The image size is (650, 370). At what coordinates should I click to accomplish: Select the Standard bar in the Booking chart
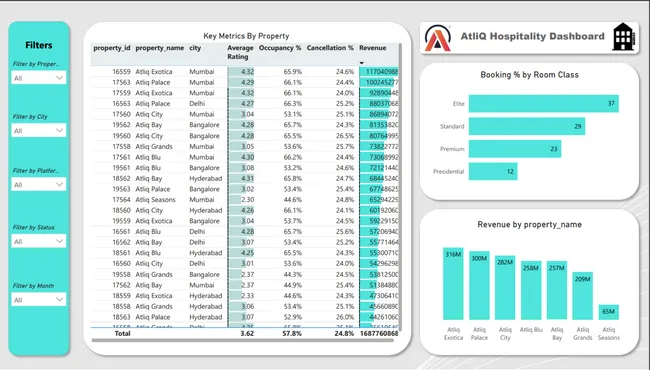527,126
